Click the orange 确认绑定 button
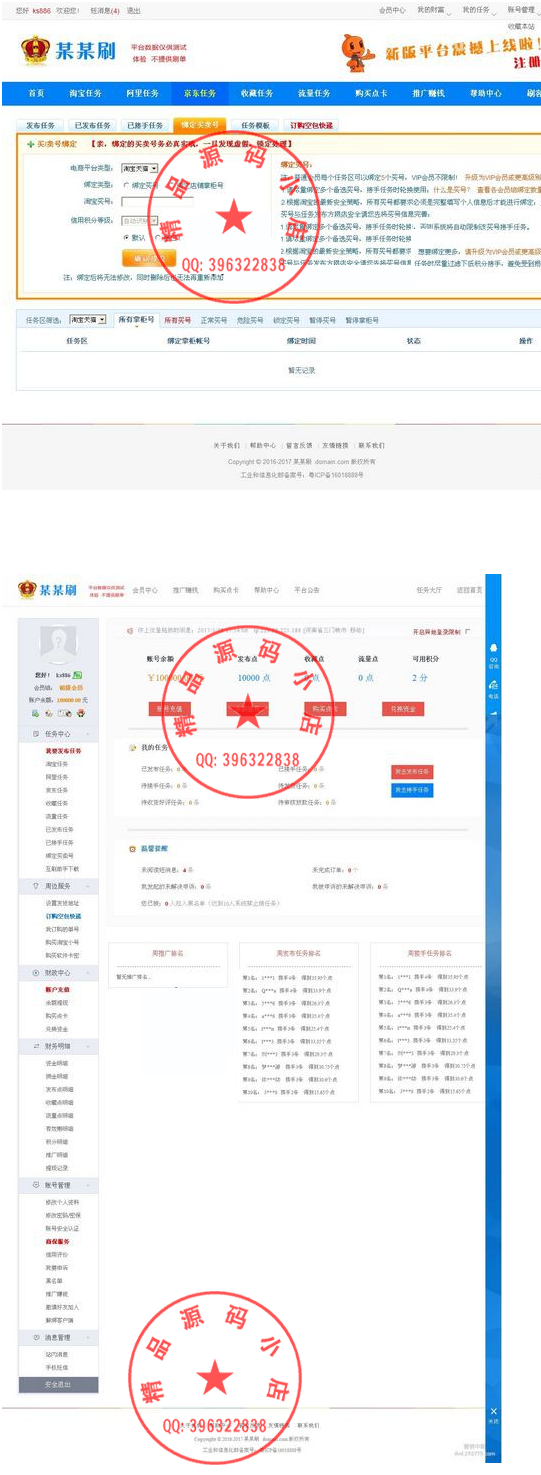Viewport: 541px width, 1475px height. (x=148, y=257)
